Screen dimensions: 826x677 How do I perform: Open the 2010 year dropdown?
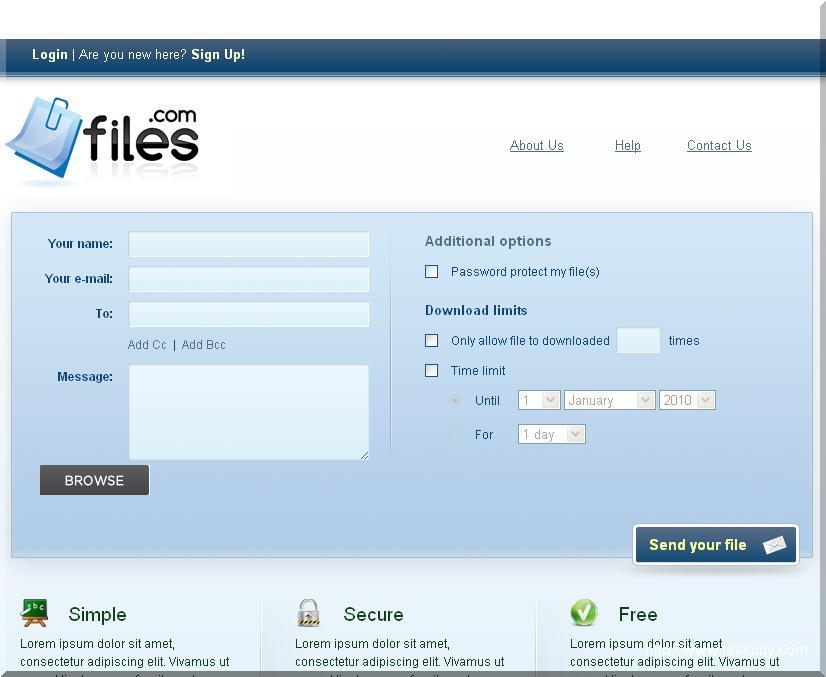coord(686,400)
